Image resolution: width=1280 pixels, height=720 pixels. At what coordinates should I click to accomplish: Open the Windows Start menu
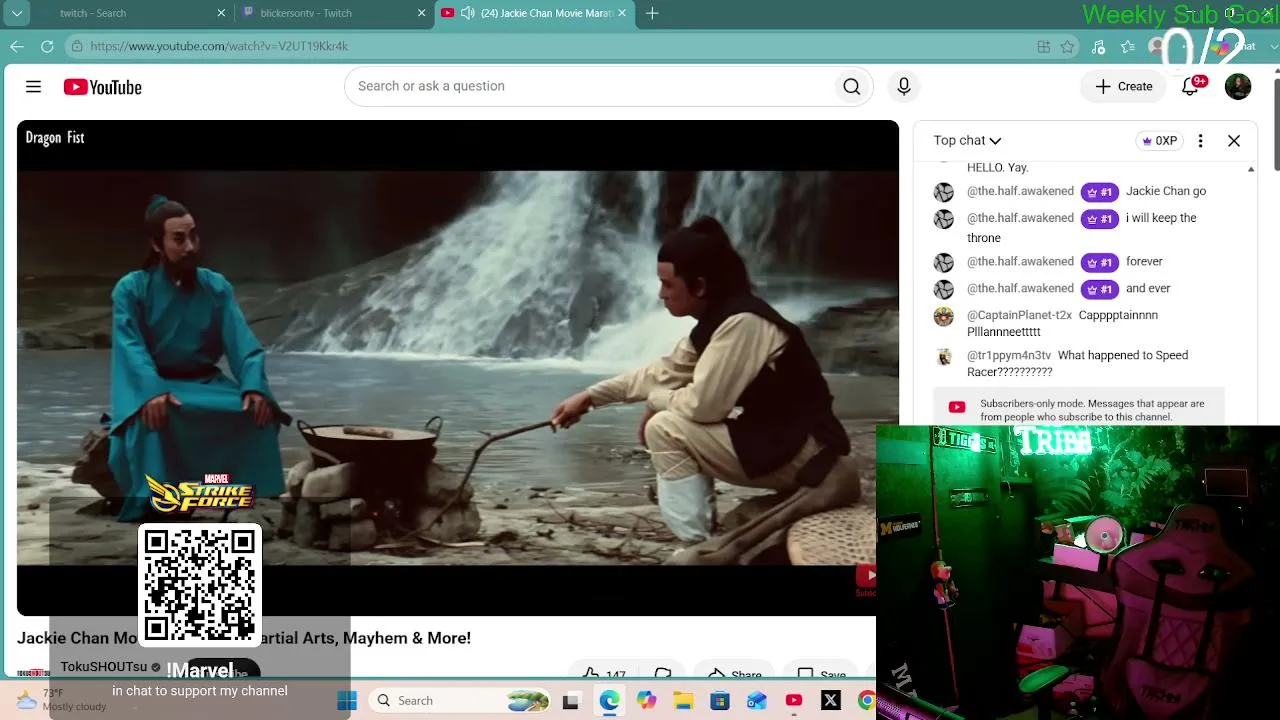pos(347,701)
